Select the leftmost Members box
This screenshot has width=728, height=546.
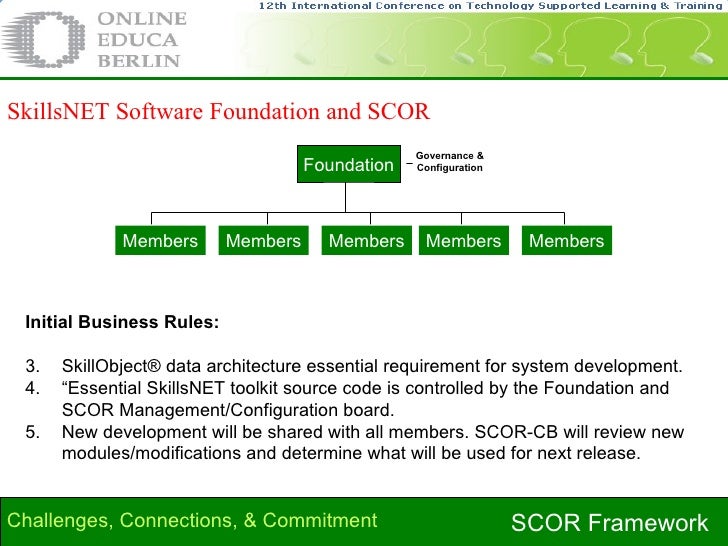160,240
